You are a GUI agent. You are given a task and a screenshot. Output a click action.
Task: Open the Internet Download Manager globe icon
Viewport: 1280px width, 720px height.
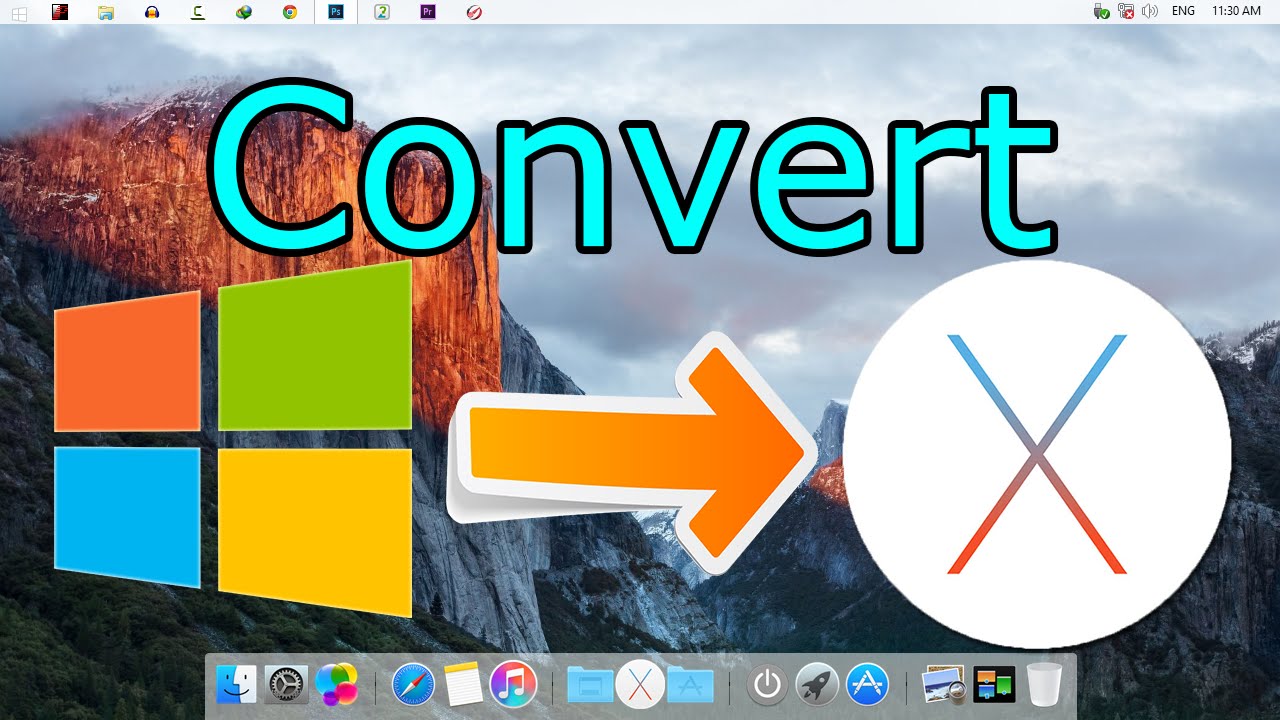pyautogui.click(x=244, y=12)
